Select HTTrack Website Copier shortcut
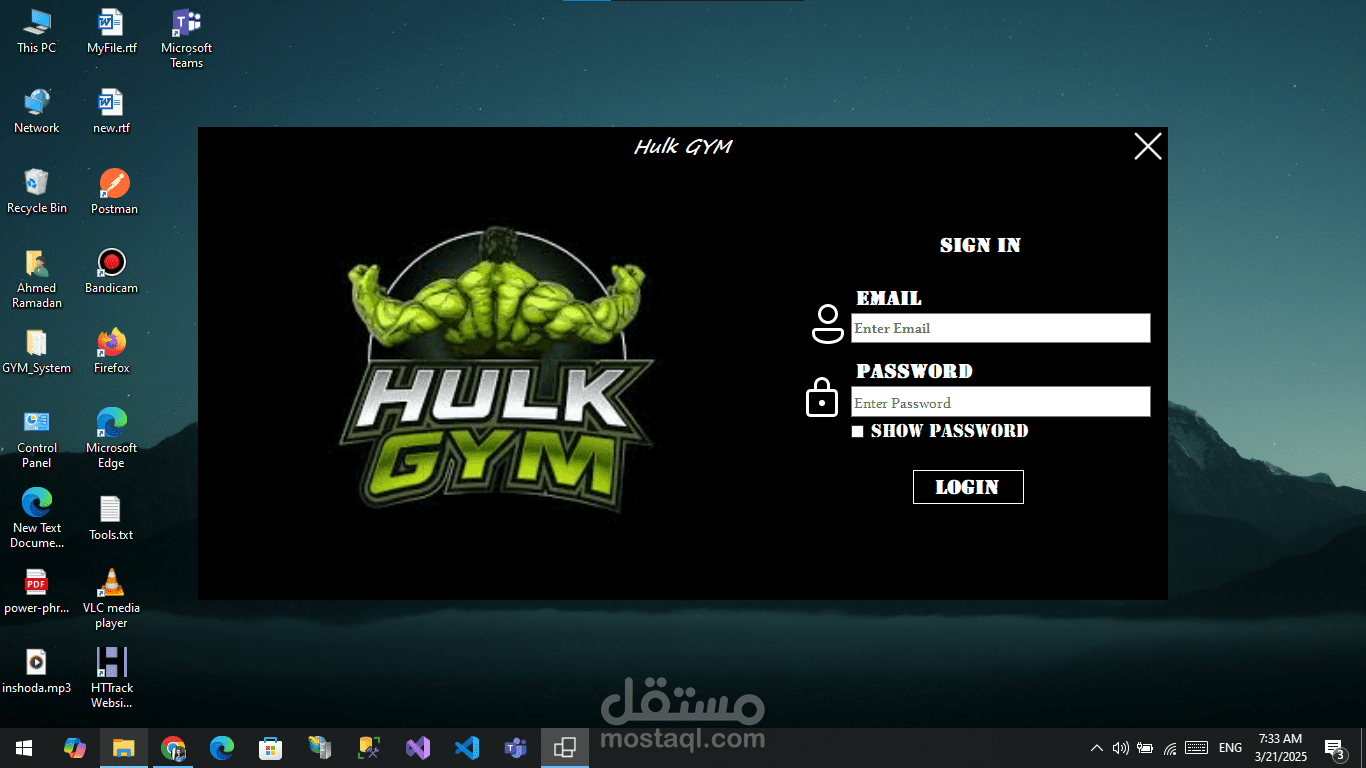This screenshot has width=1366, height=768. [111, 678]
